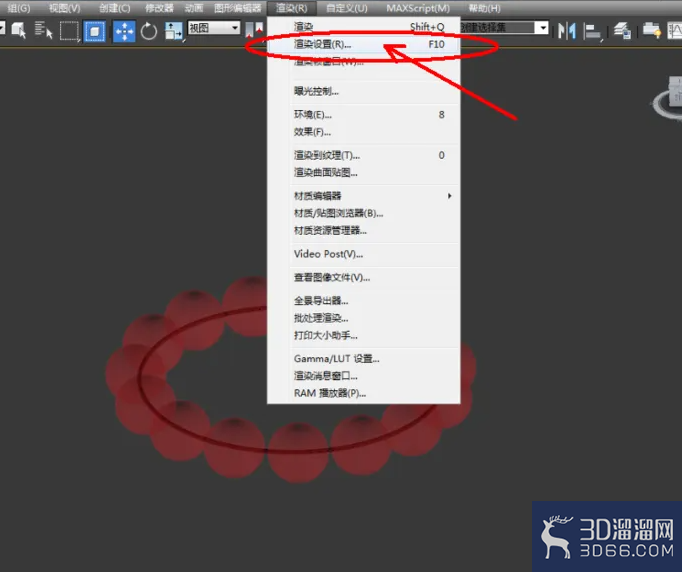682x572 pixels.
Task: Open the 视图 reference coordinate dropdown
Action: [214, 28]
